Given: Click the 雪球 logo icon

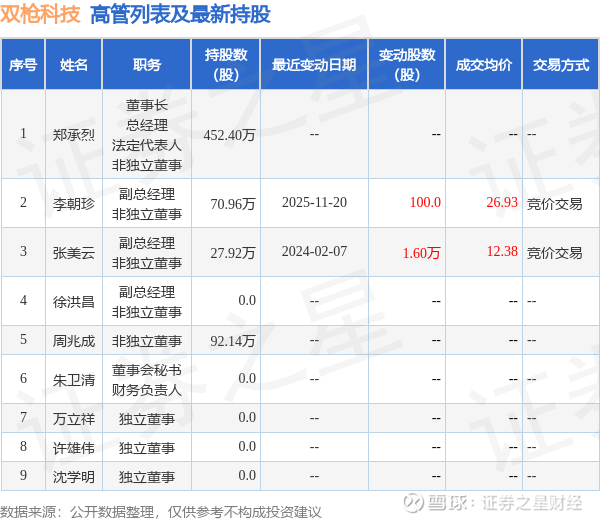Looking at the screenshot, I should [414, 502].
